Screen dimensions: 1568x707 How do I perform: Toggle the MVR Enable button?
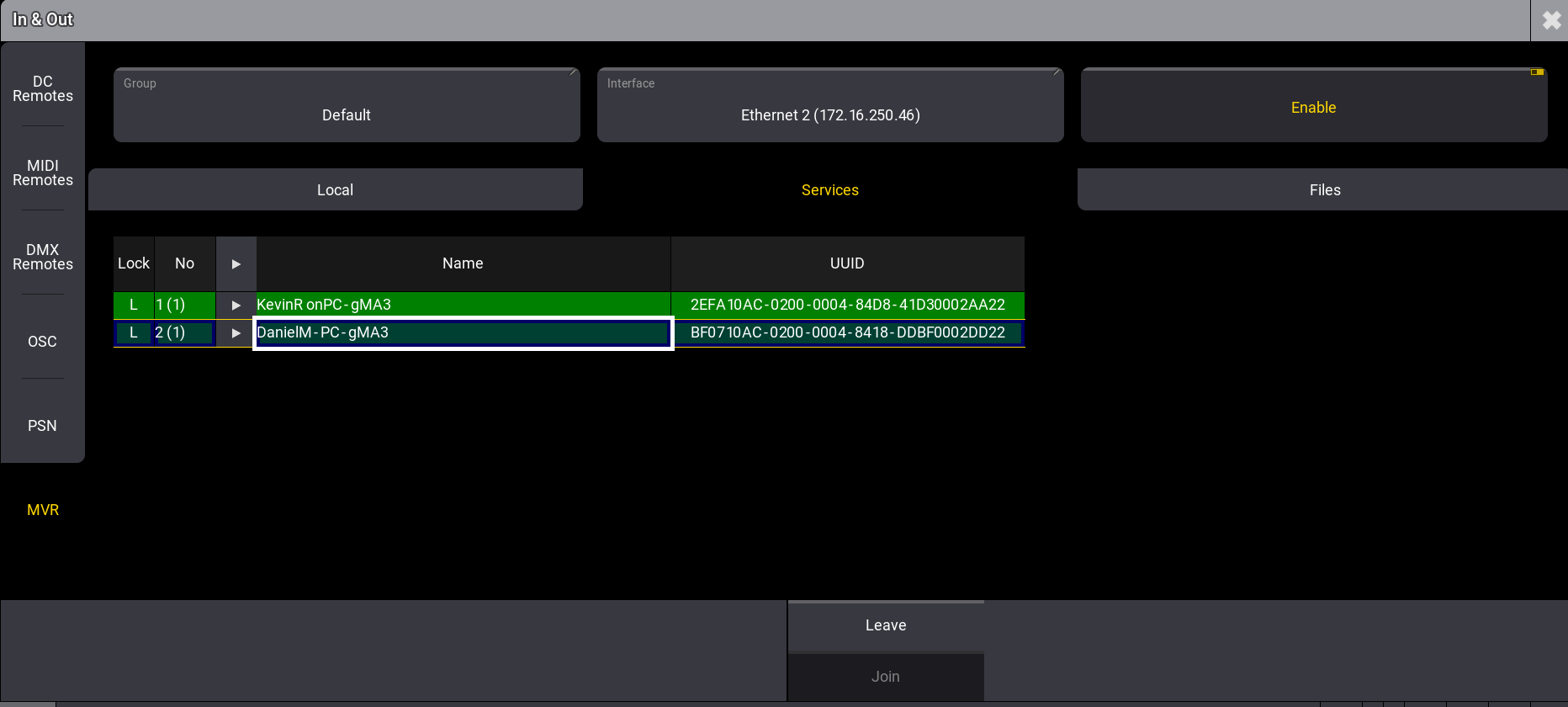coord(1313,106)
